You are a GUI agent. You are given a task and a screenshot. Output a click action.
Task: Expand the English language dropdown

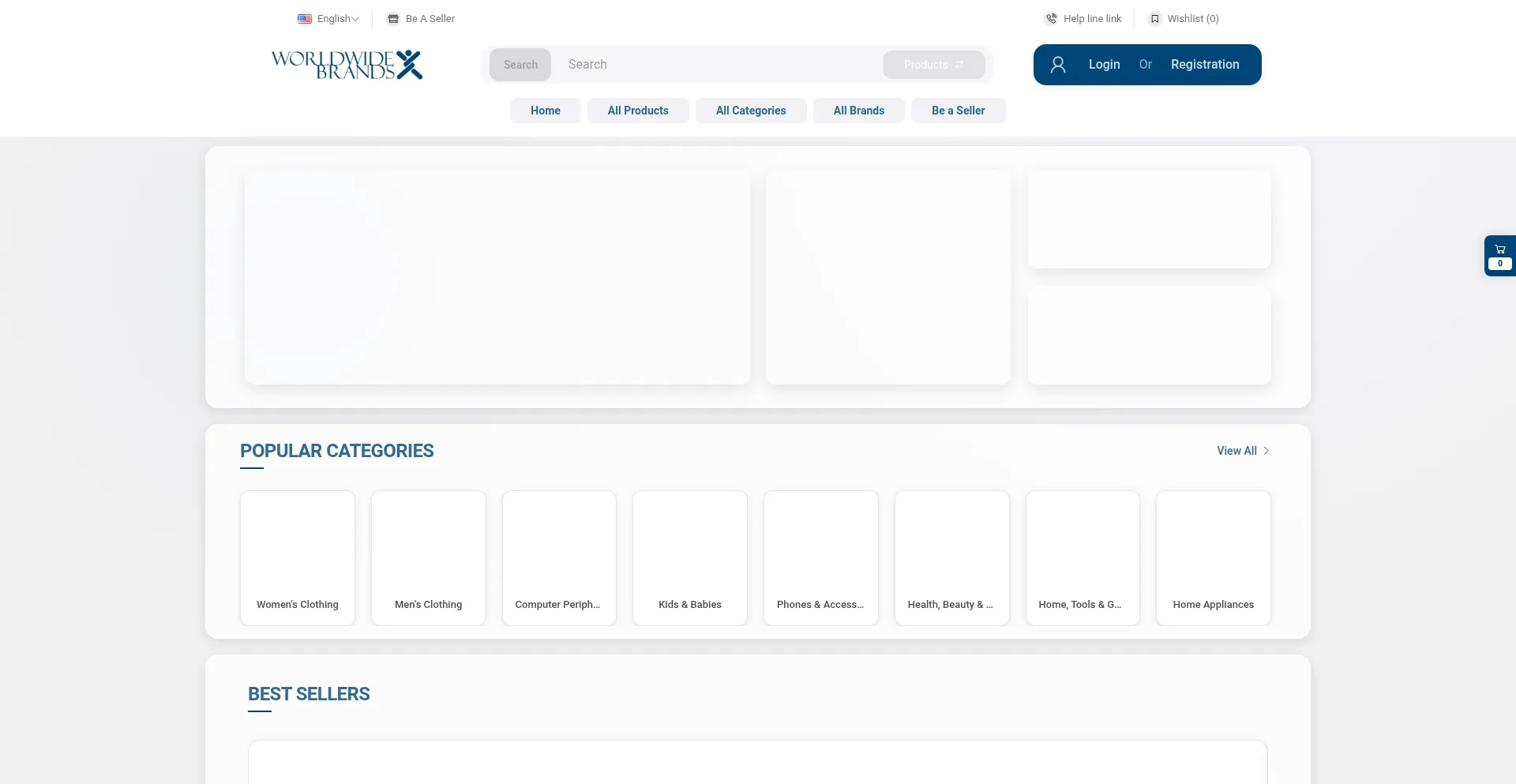tap(339, 19)
